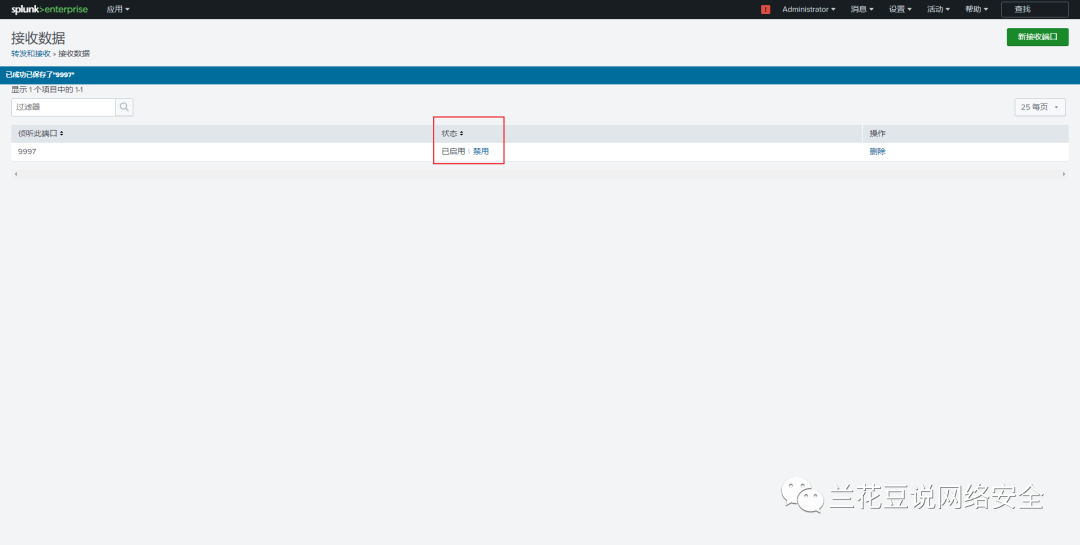This screenshot has height=545, width=1080.
Task: Click the 9997 port cell
Action: tap(28, 152)
